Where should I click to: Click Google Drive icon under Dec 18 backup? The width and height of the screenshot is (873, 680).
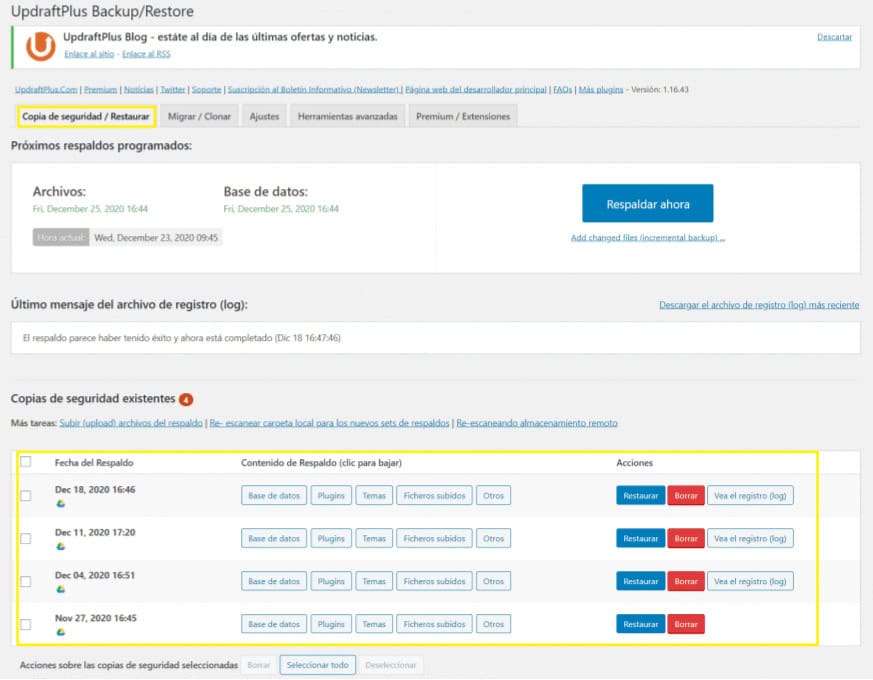tap(61, 503)
